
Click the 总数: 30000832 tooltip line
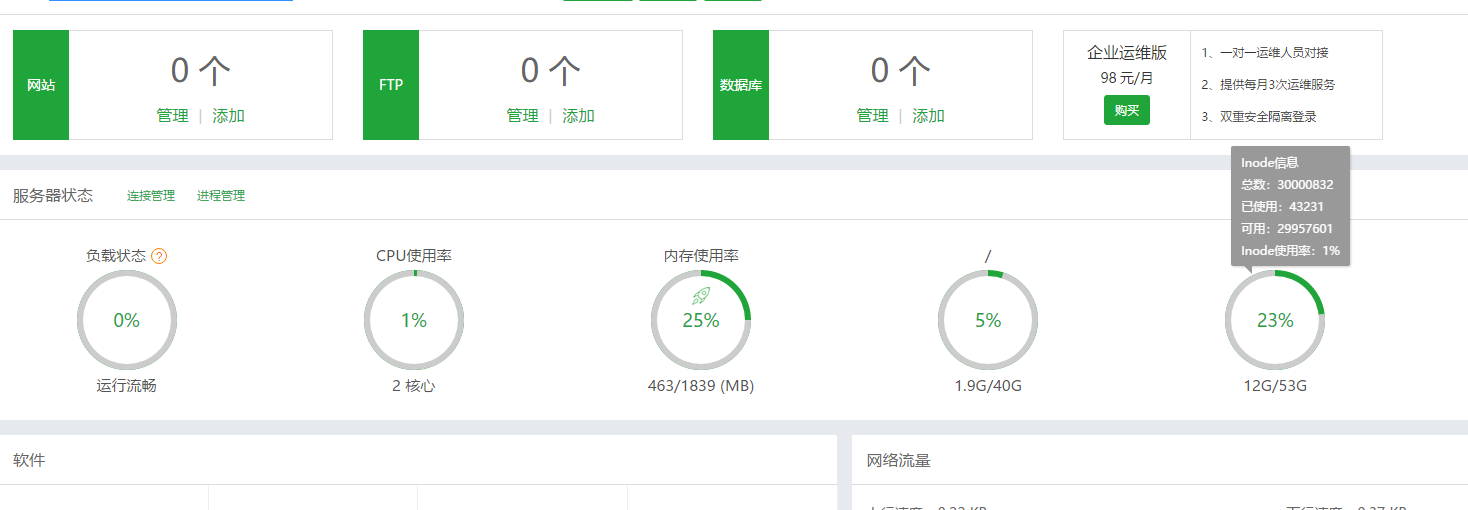(x=1287, y=185)
